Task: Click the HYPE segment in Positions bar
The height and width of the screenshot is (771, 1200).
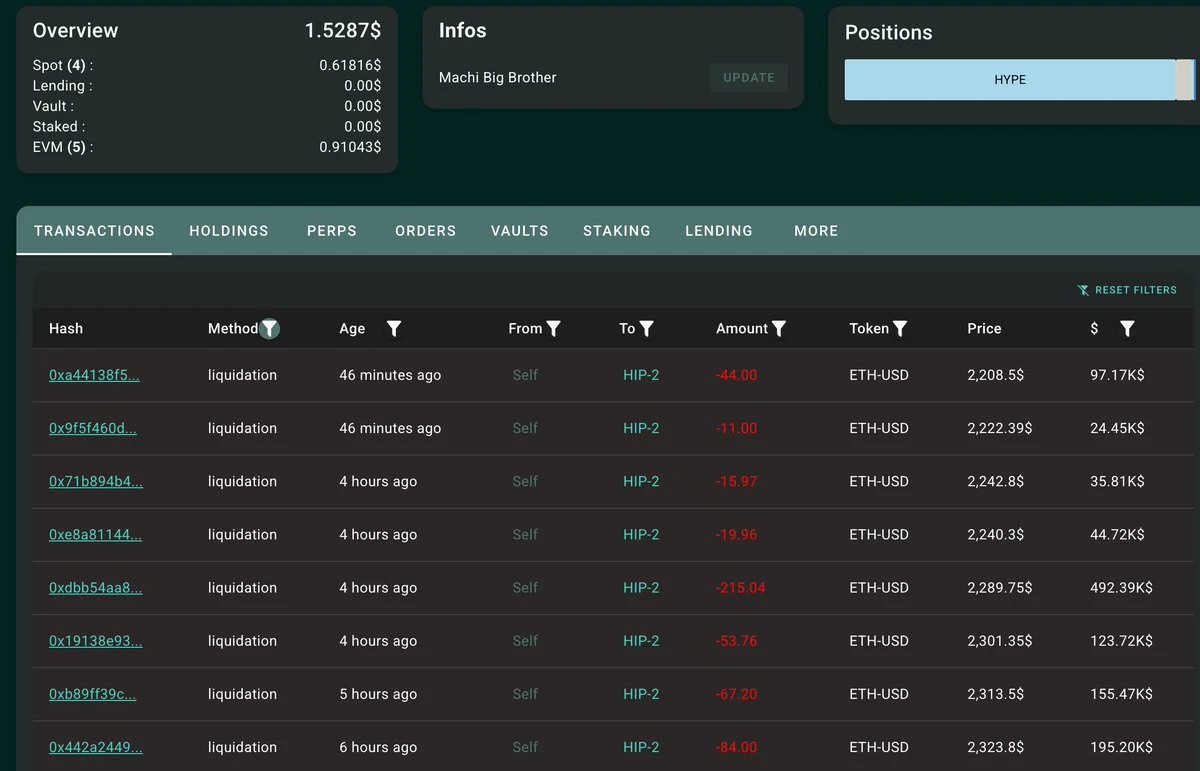Action: [1010, 80]
